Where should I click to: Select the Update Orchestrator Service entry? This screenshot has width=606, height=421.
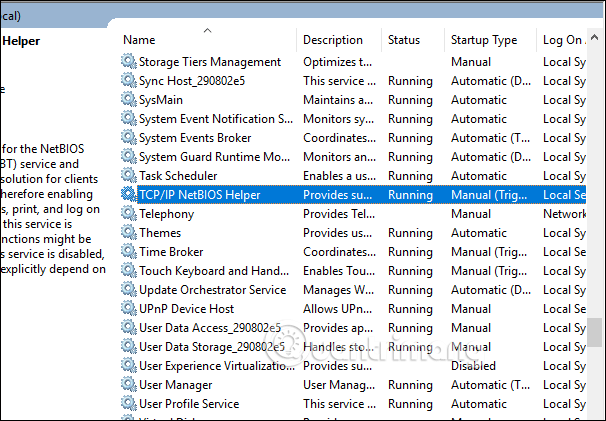pyautogui.click(x=212, y=290)
